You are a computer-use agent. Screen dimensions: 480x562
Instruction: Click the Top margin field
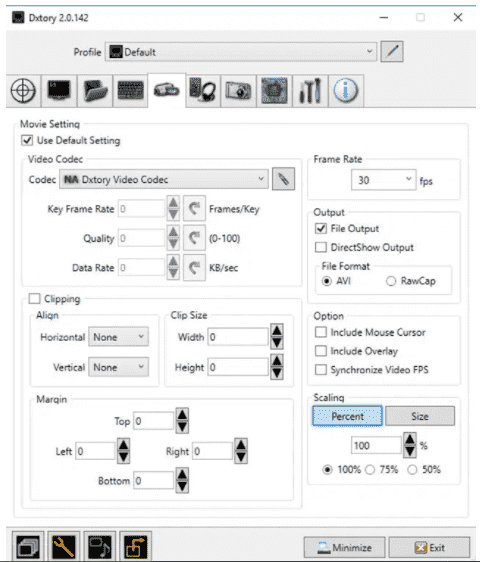coord(153,421)
